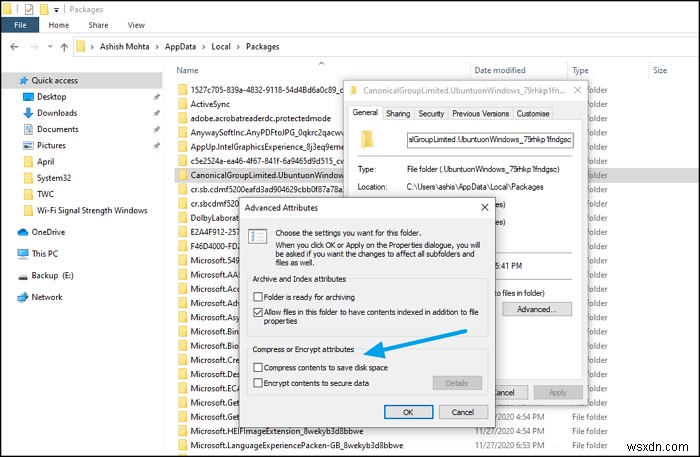This screenshot has width=700, height=457.
Task: Open Documents from the sidebar
Action: pos(58,129)
